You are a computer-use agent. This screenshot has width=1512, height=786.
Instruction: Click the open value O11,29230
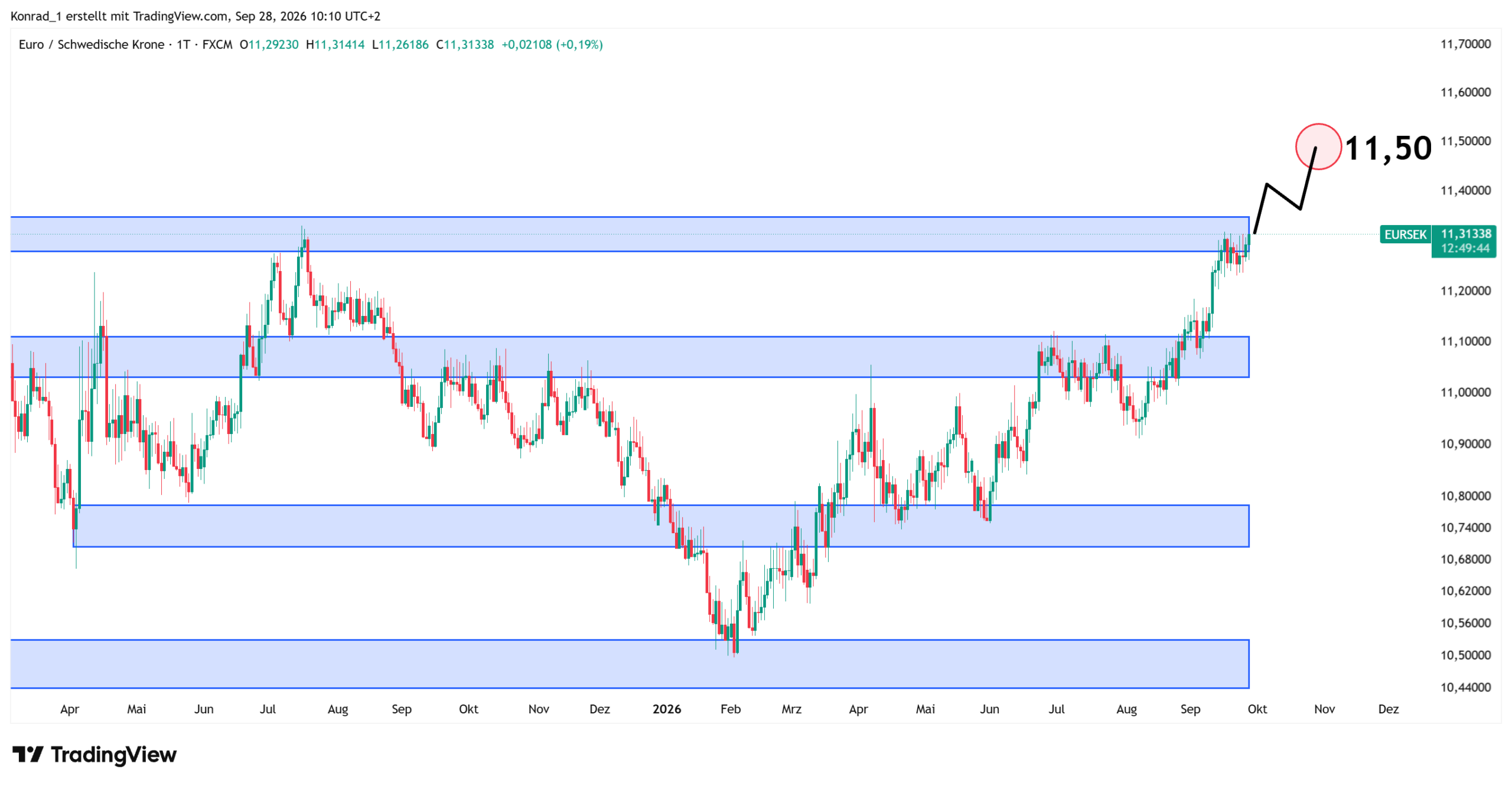pos(269,45)
